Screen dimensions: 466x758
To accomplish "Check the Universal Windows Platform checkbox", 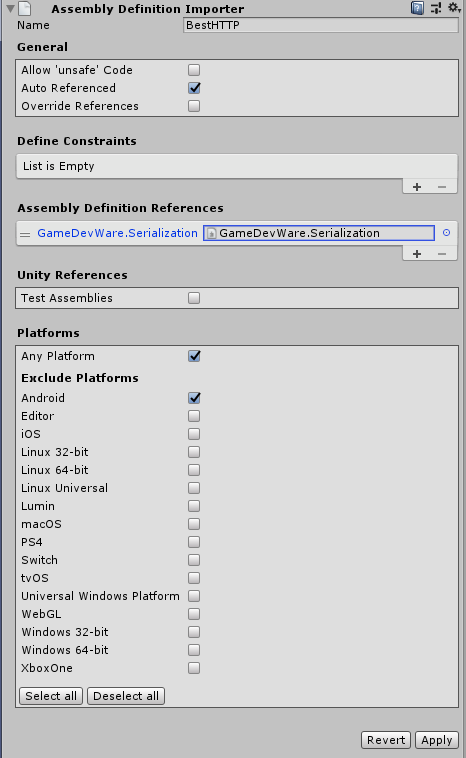I will pyautogui.click(x=194, y=596).
